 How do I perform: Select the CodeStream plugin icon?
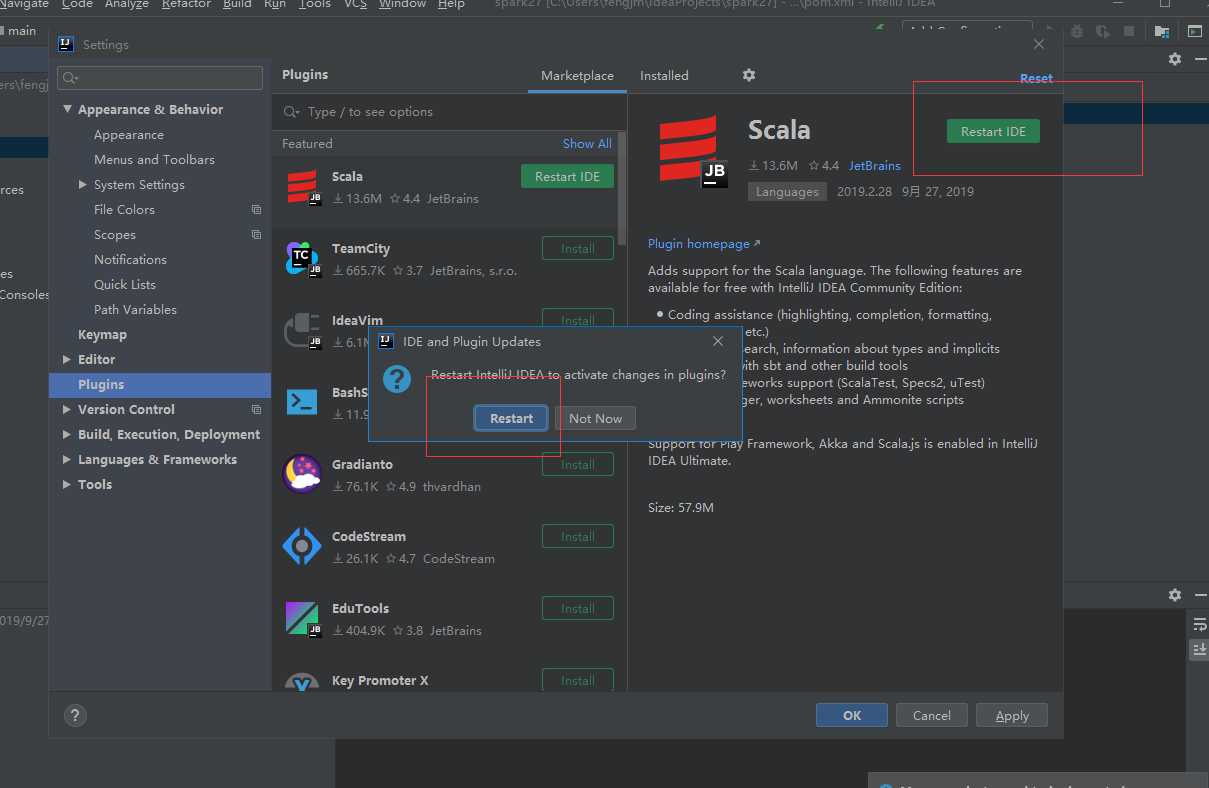click(x=302, y=546)
